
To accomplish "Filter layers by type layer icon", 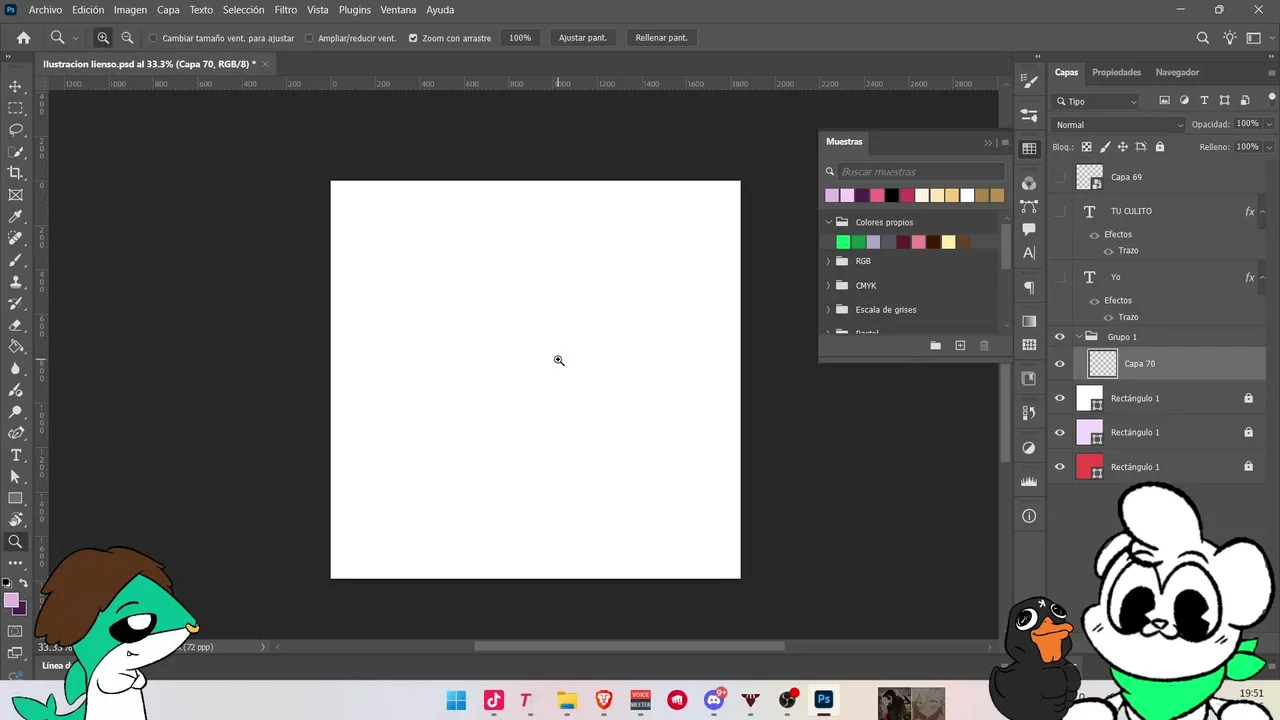I will pyautogui.click(x=1204, y=101).
